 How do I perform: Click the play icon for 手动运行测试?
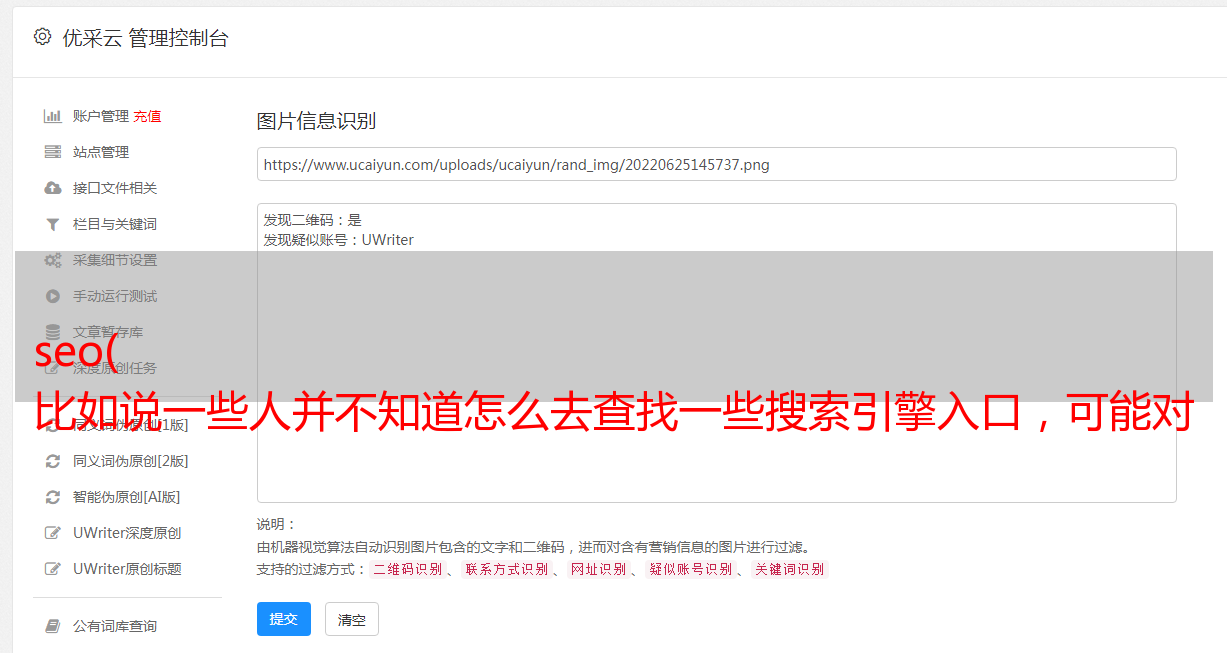point(53,296)
